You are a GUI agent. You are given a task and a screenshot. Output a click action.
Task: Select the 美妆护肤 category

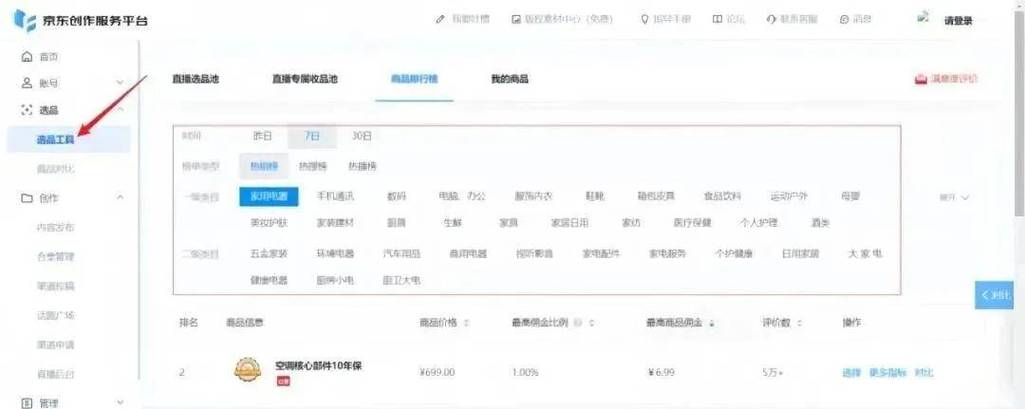(269, 223)
